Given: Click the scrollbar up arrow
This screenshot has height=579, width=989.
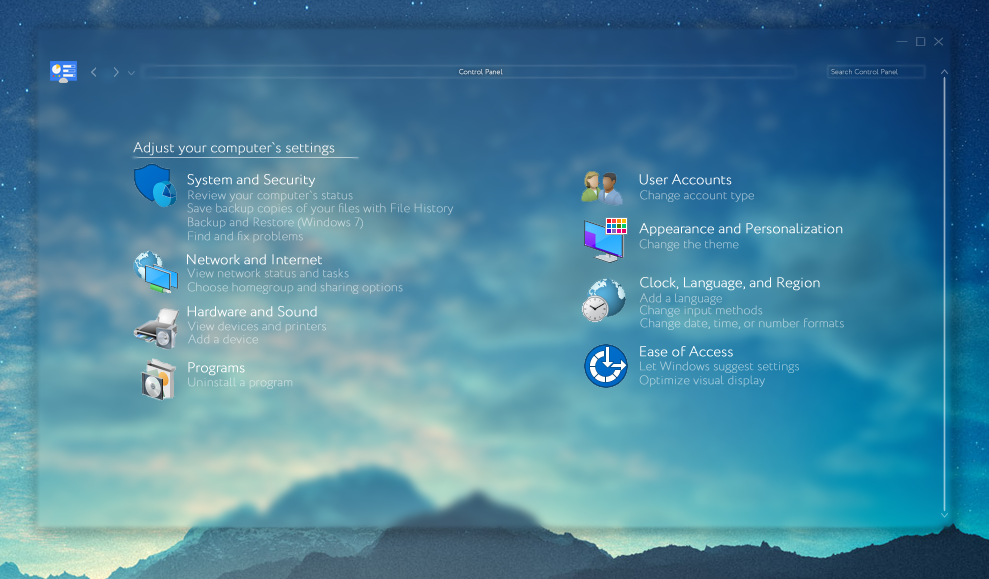Looking at the screenshot, I should coord(944,72).
